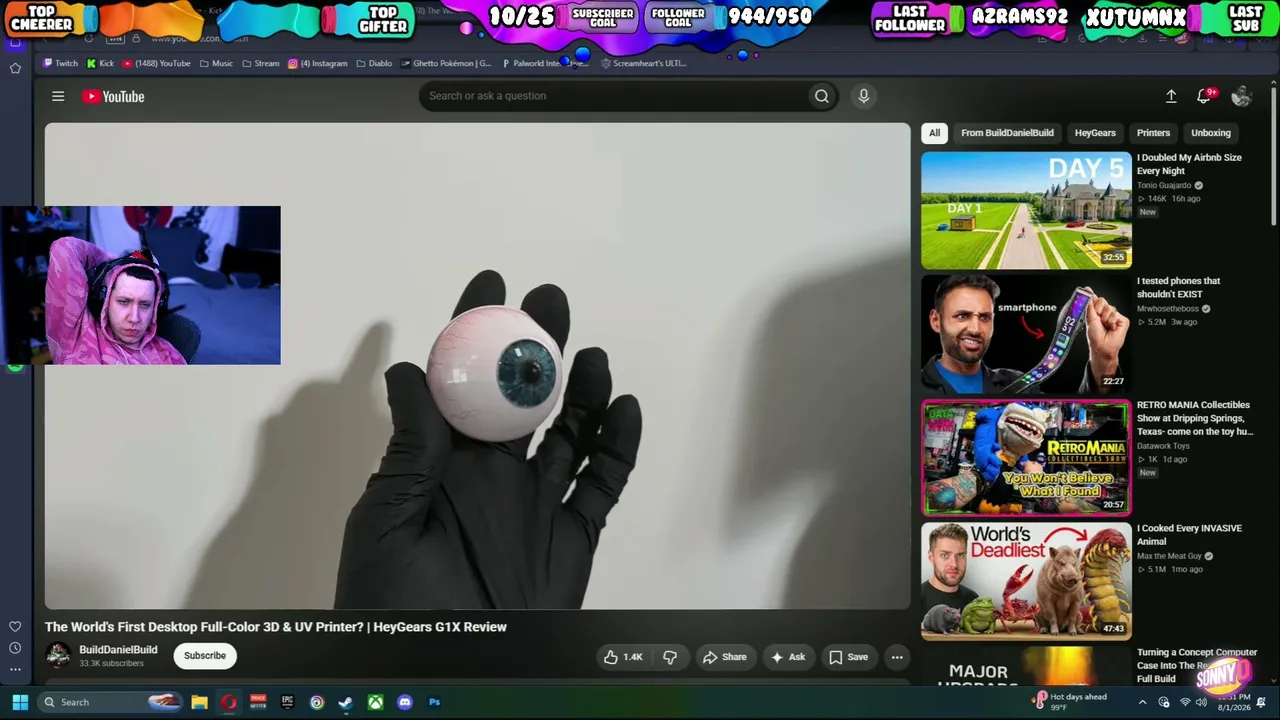Image resolution: width=1280 pixels, height=720 pixels.
Task: Open Wi-Fi network tray icon
Action: [1185, 702]
